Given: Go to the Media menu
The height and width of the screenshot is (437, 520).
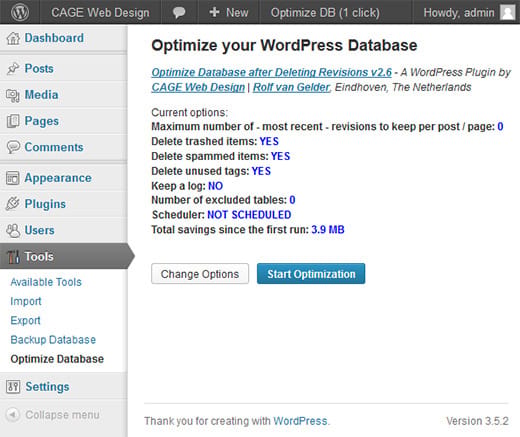Looking at the screenshot, I should pos(42,95).
